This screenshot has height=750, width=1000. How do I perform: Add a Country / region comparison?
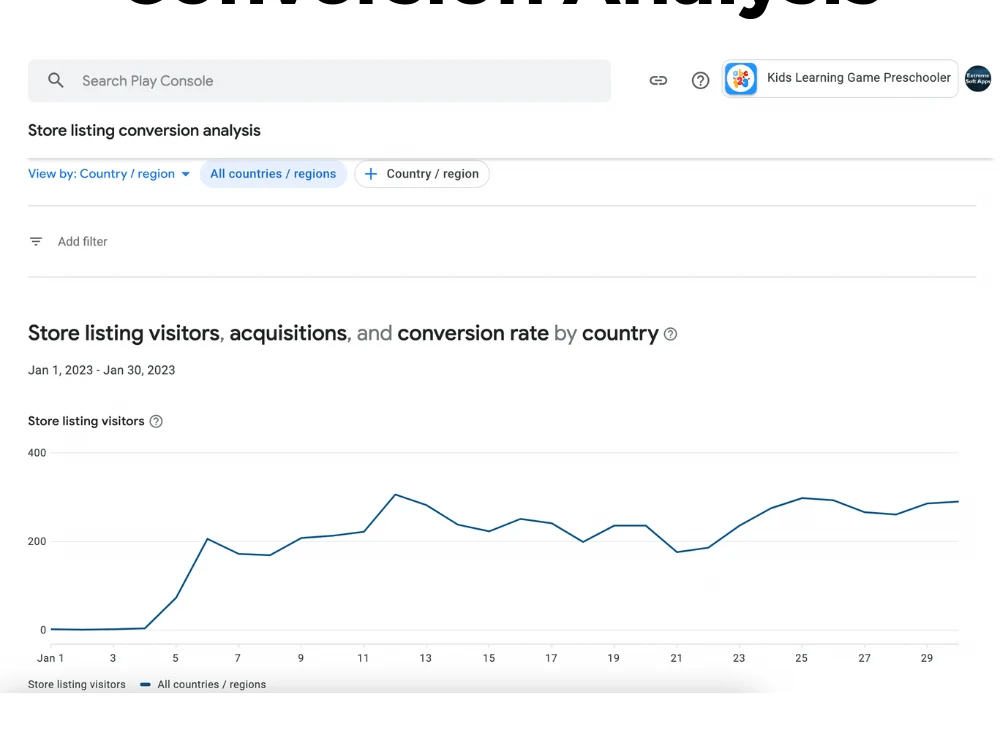click(422, 174)
